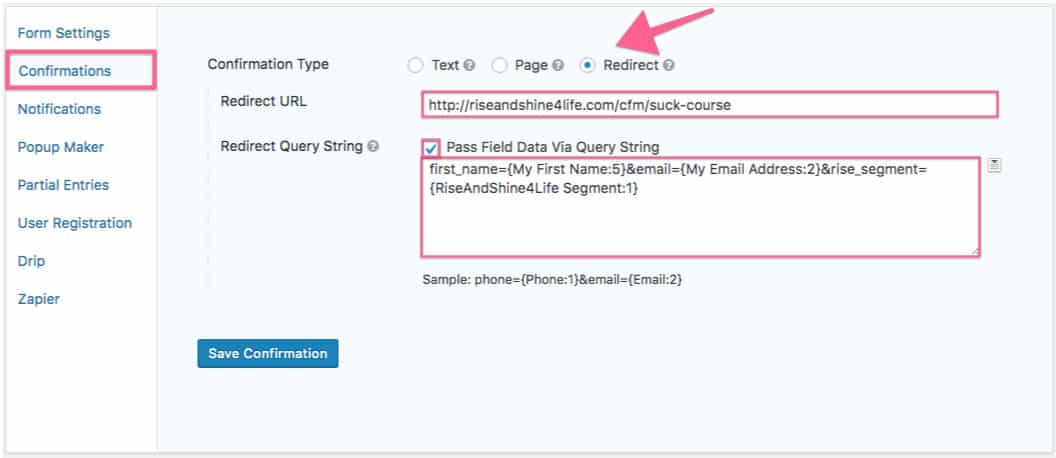This screenshot has width=1056, height=458.
Task: Open the Zapier settings page
Action: [37, 299]
